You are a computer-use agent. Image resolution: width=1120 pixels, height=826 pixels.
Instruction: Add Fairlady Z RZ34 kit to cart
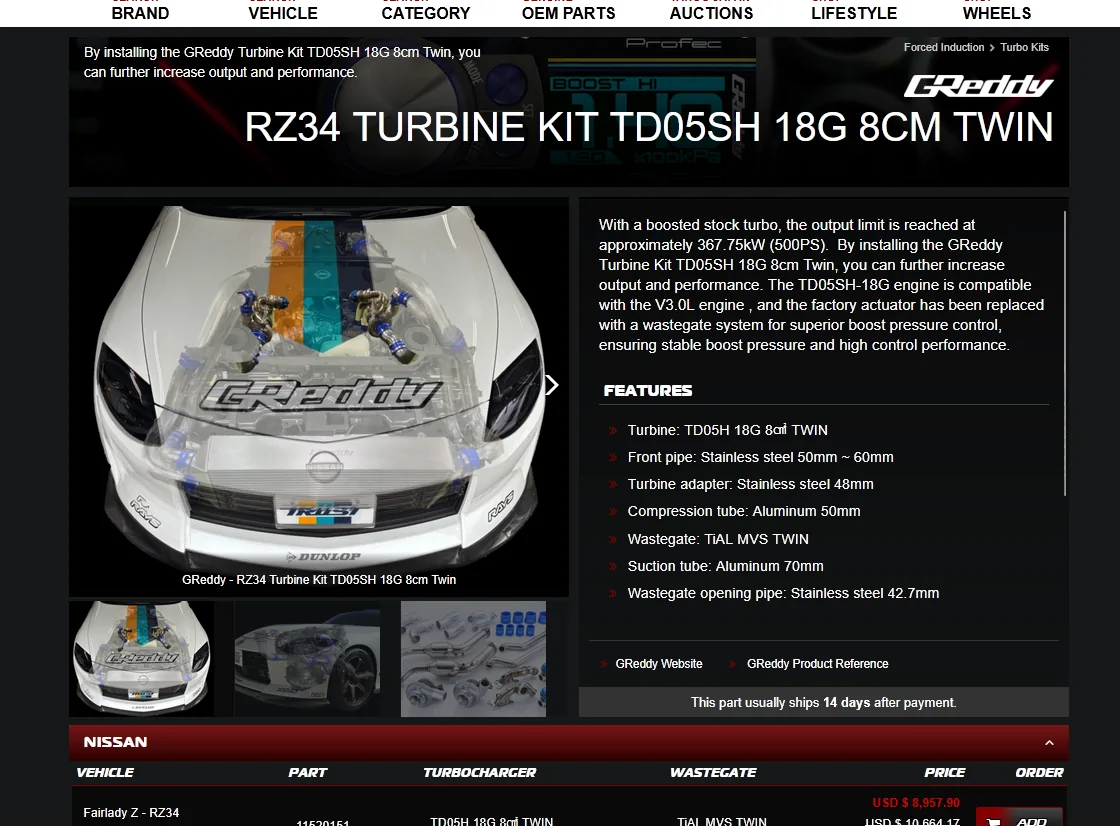pyautogui.click(x=1019, y=819)
